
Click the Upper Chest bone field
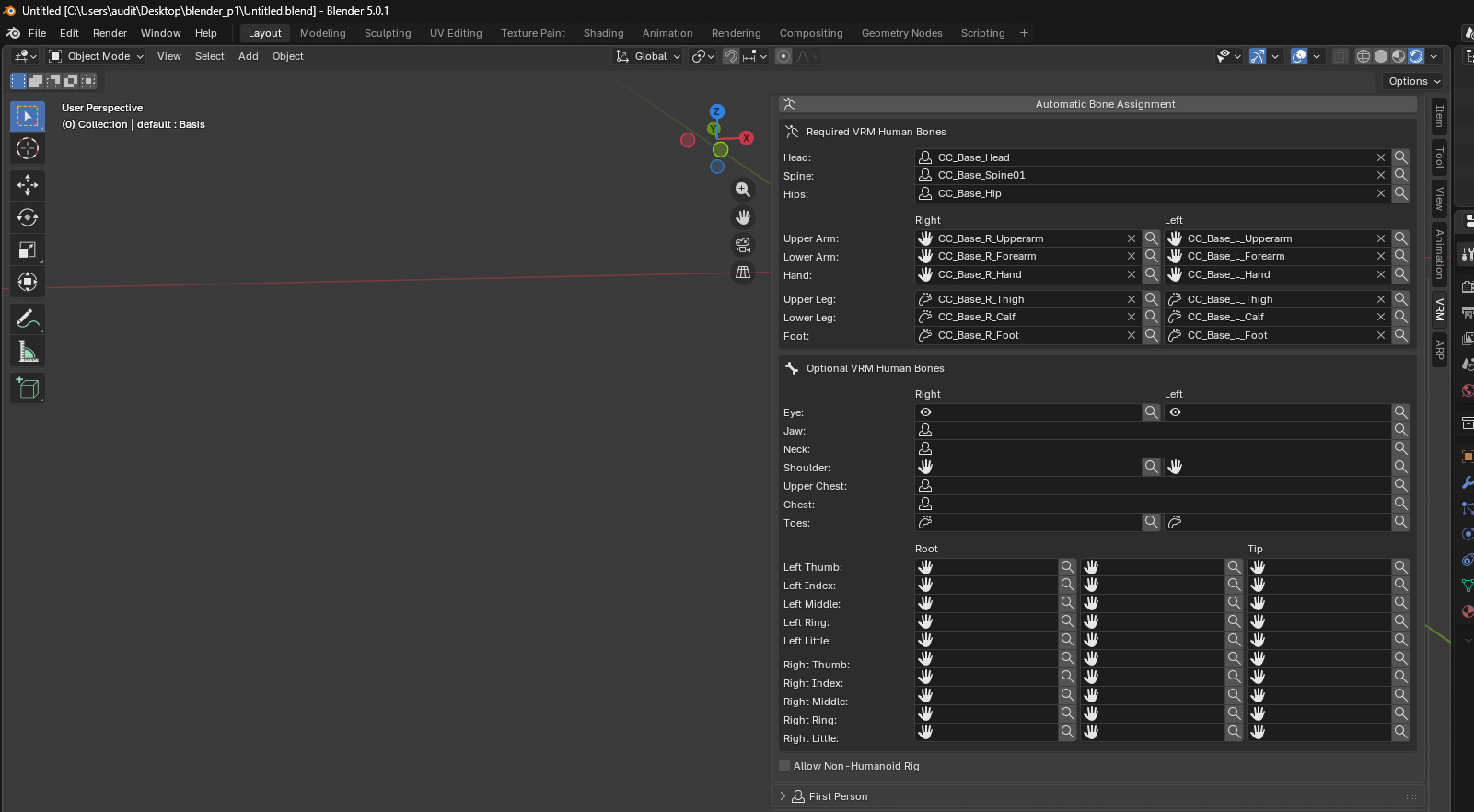pos(1153,485)
